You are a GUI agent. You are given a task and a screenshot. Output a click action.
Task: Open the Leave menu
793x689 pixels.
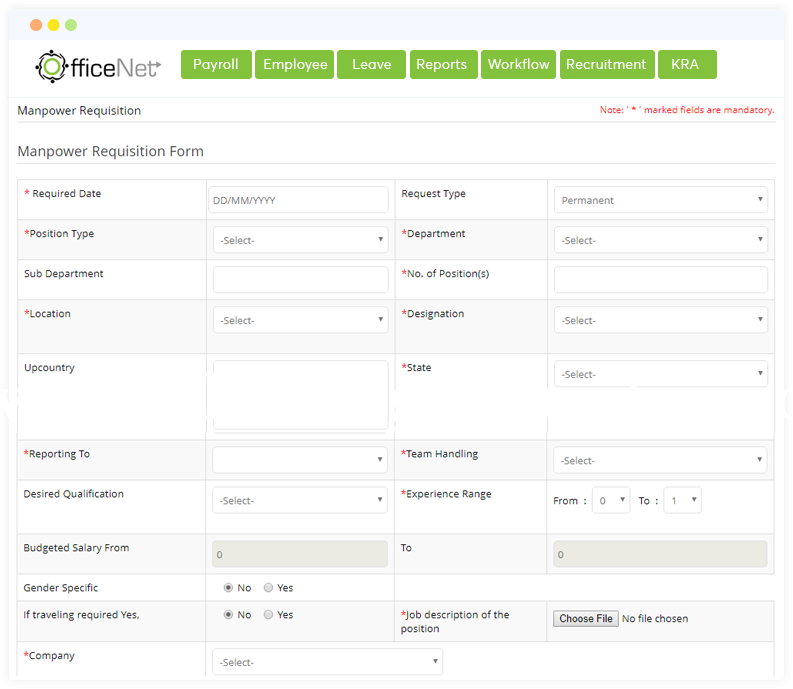point(372,64)
